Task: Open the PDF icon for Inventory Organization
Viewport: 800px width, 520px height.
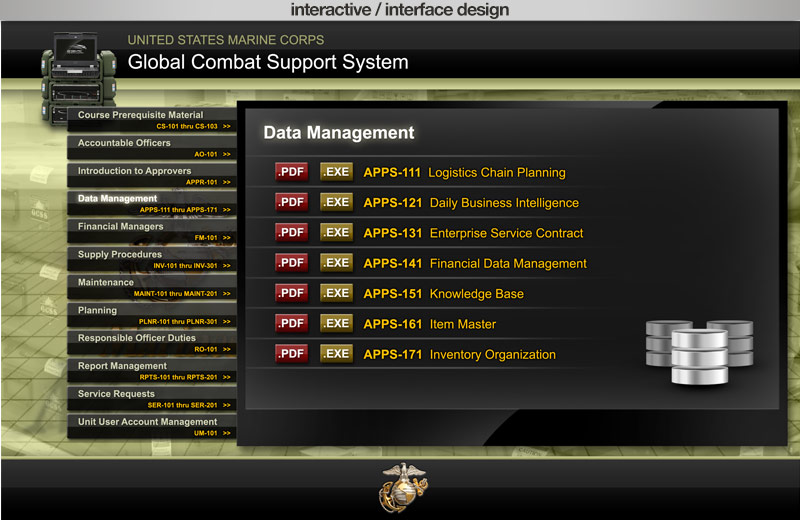Action: point(292,353)
